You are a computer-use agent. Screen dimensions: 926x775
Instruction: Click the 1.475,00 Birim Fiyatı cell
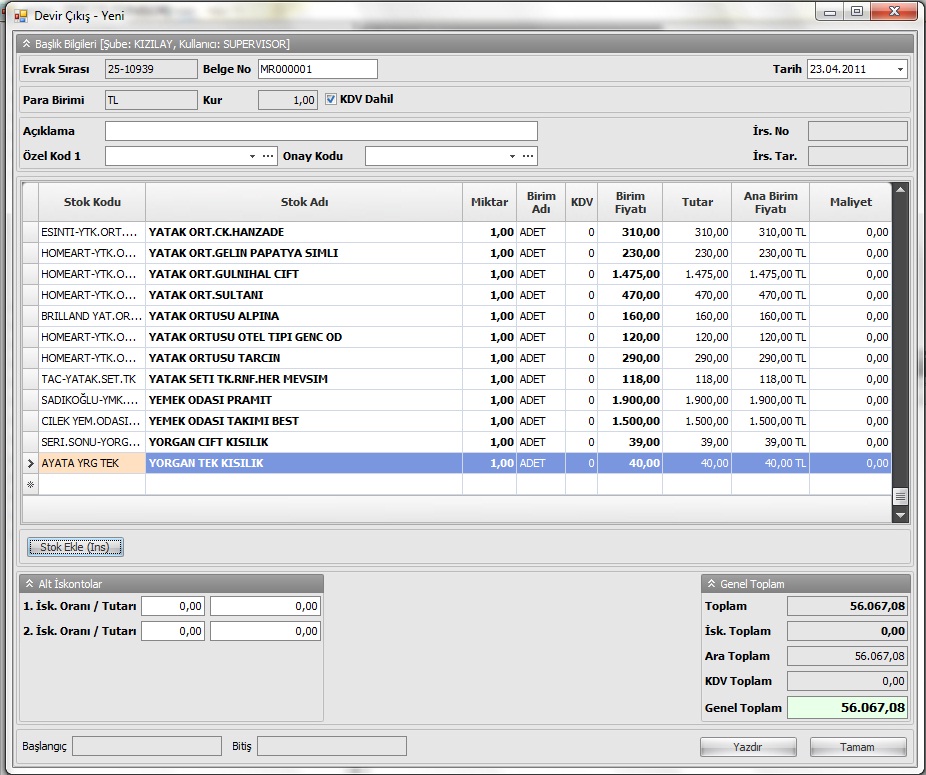pos(630,274)
